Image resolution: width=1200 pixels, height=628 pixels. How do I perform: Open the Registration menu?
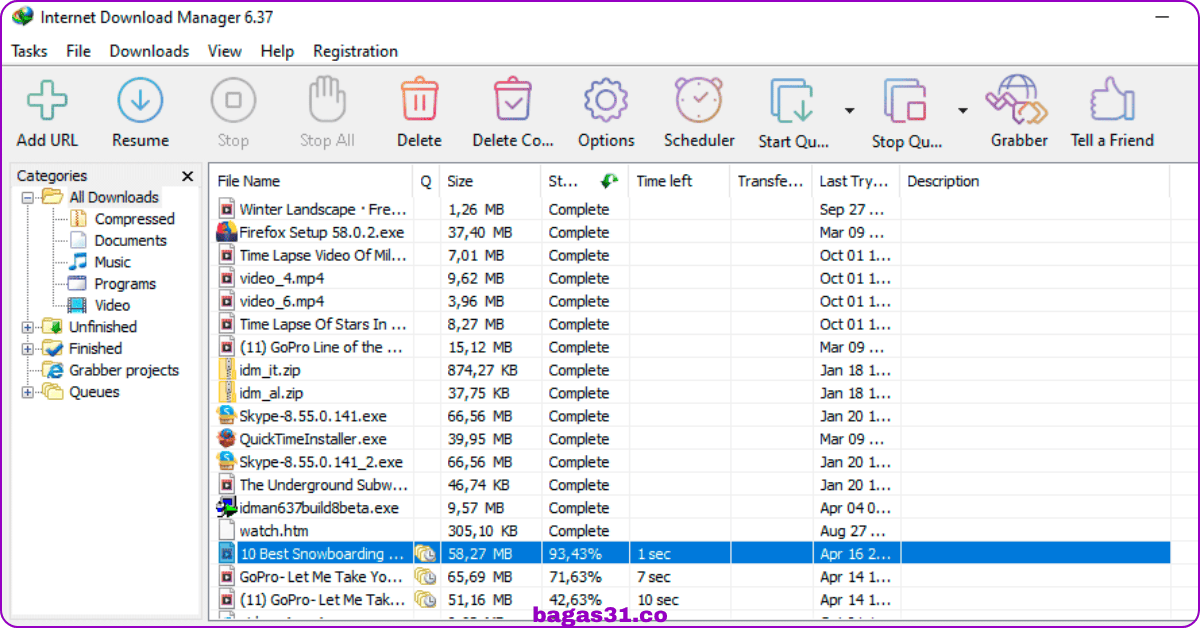pos(355,51)
